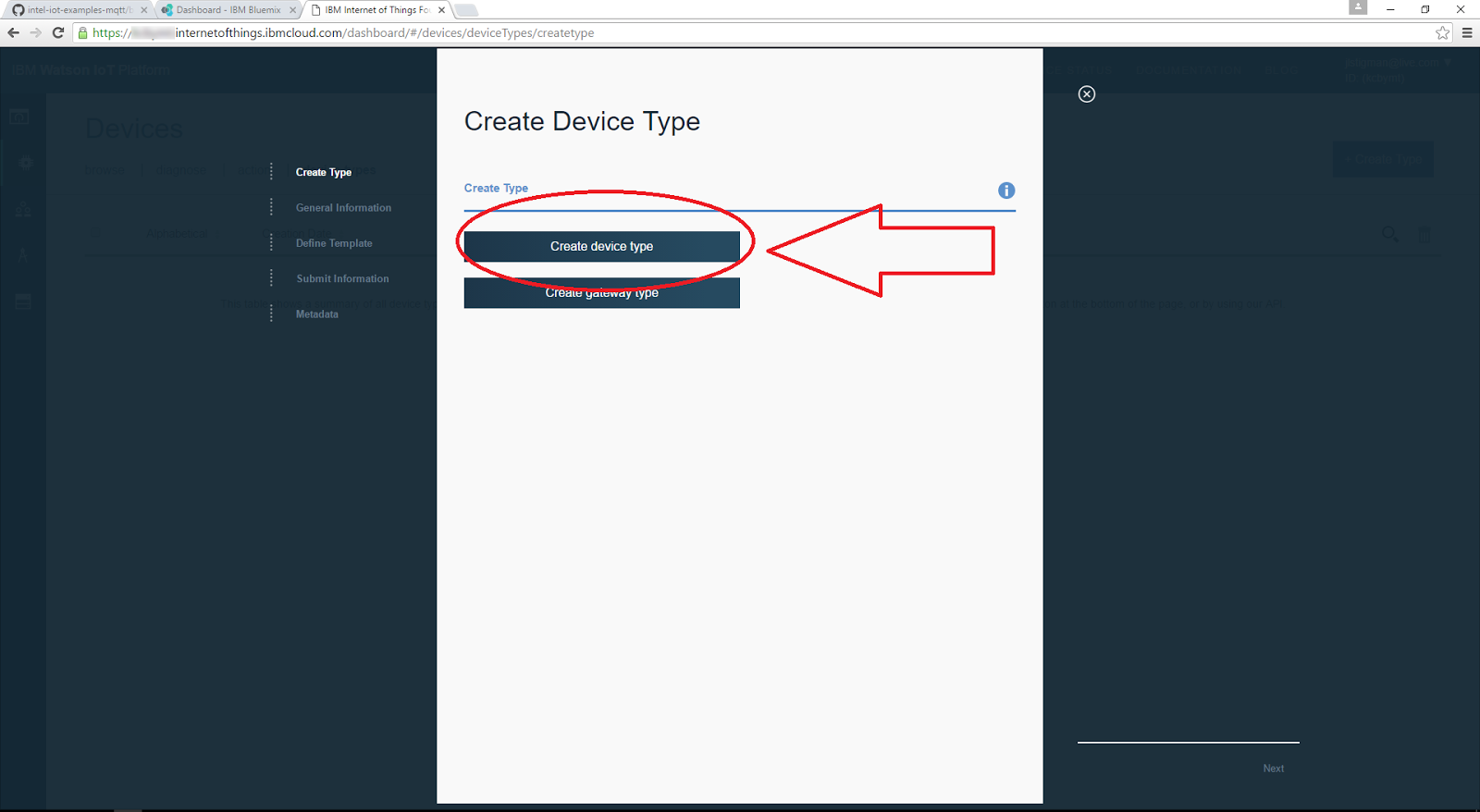Close the Create Device Type dialog
The image size is (1480, 812).
[1087, 94]
